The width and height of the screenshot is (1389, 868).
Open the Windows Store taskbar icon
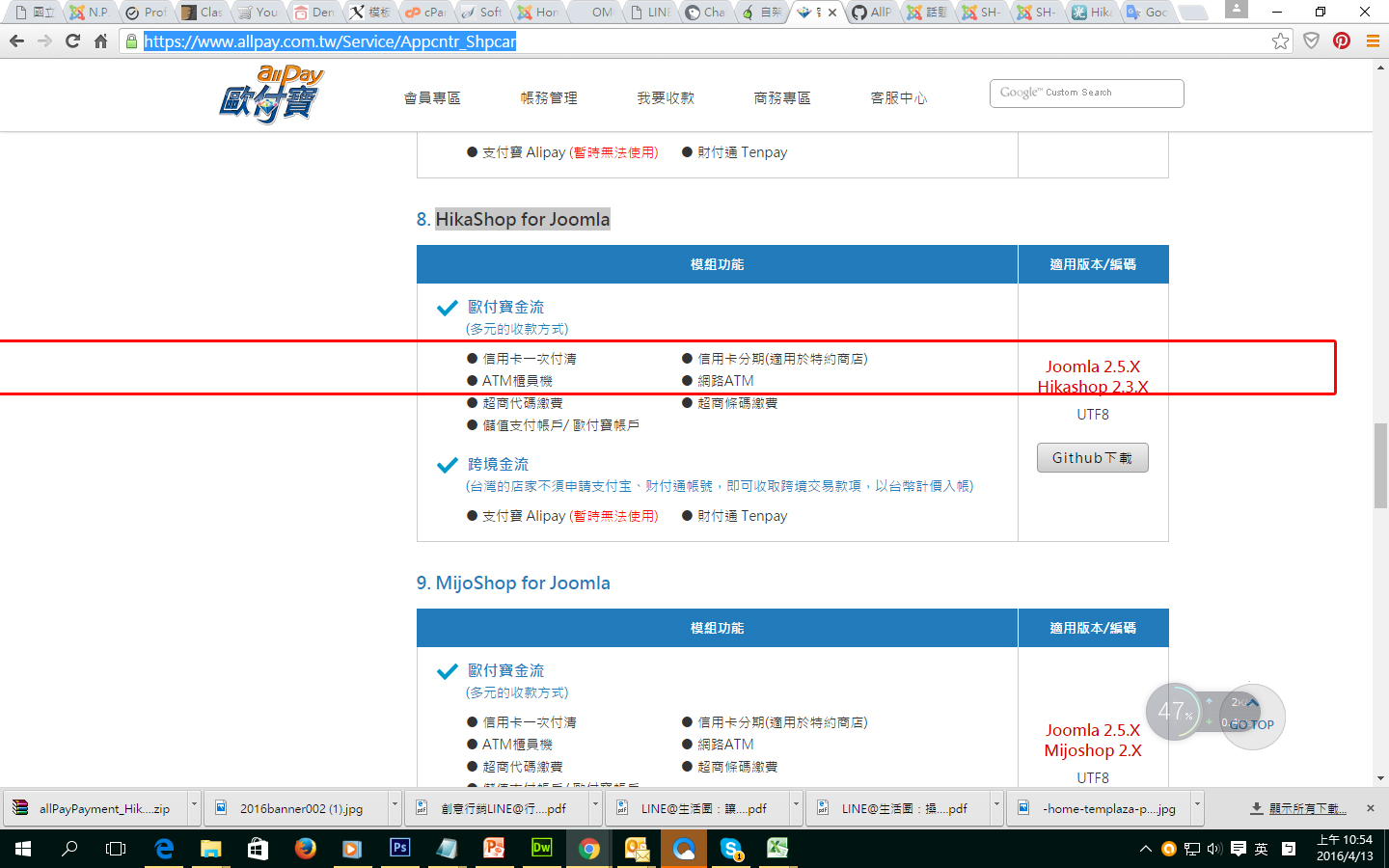pyautogui.click(x=258, y=849)
